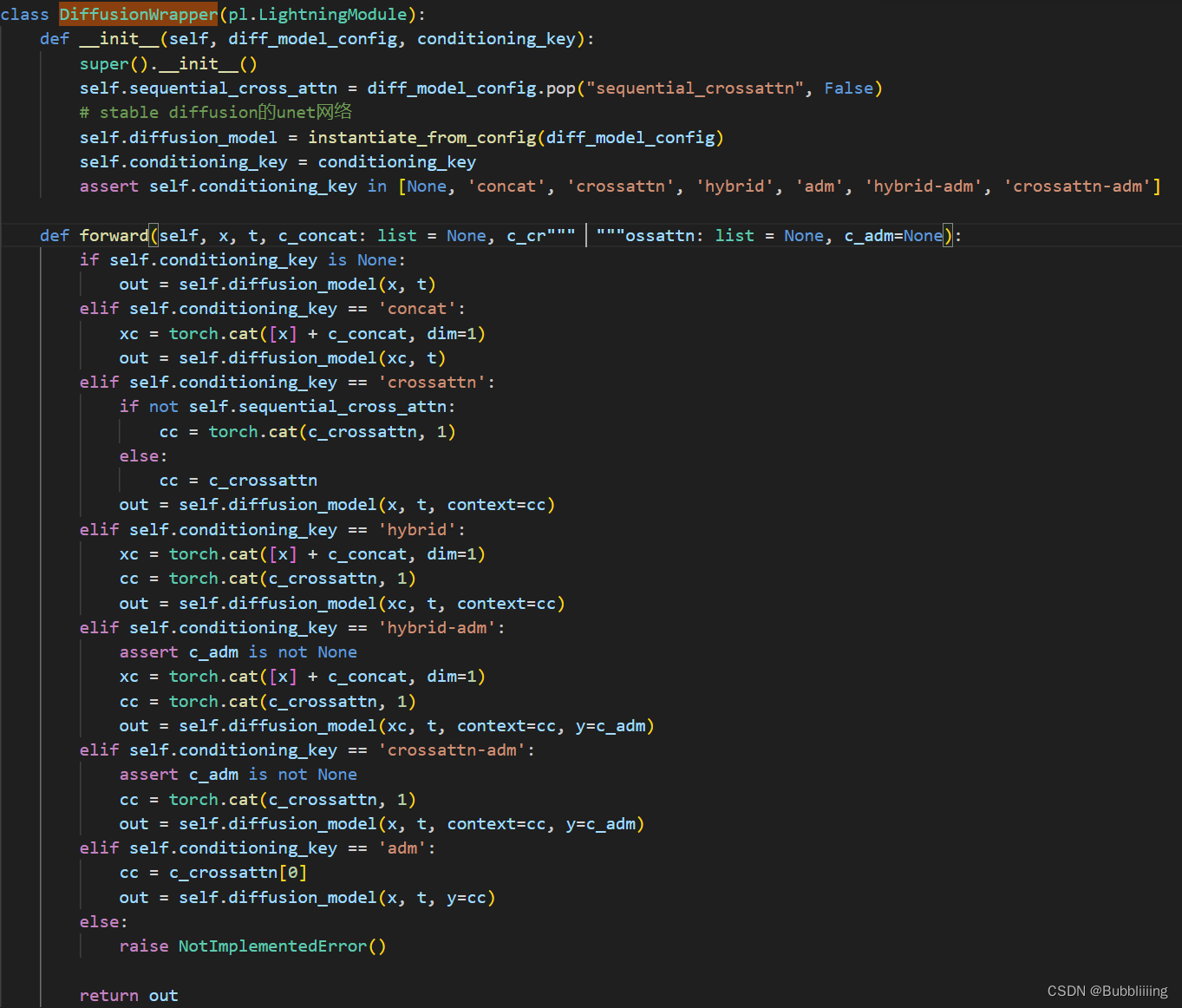Image resolution: width=1182 pixels, height=1008 pixels.
Task: Click "out = self.diffusion_model(xc, t)" line
Action: (283, 358)
